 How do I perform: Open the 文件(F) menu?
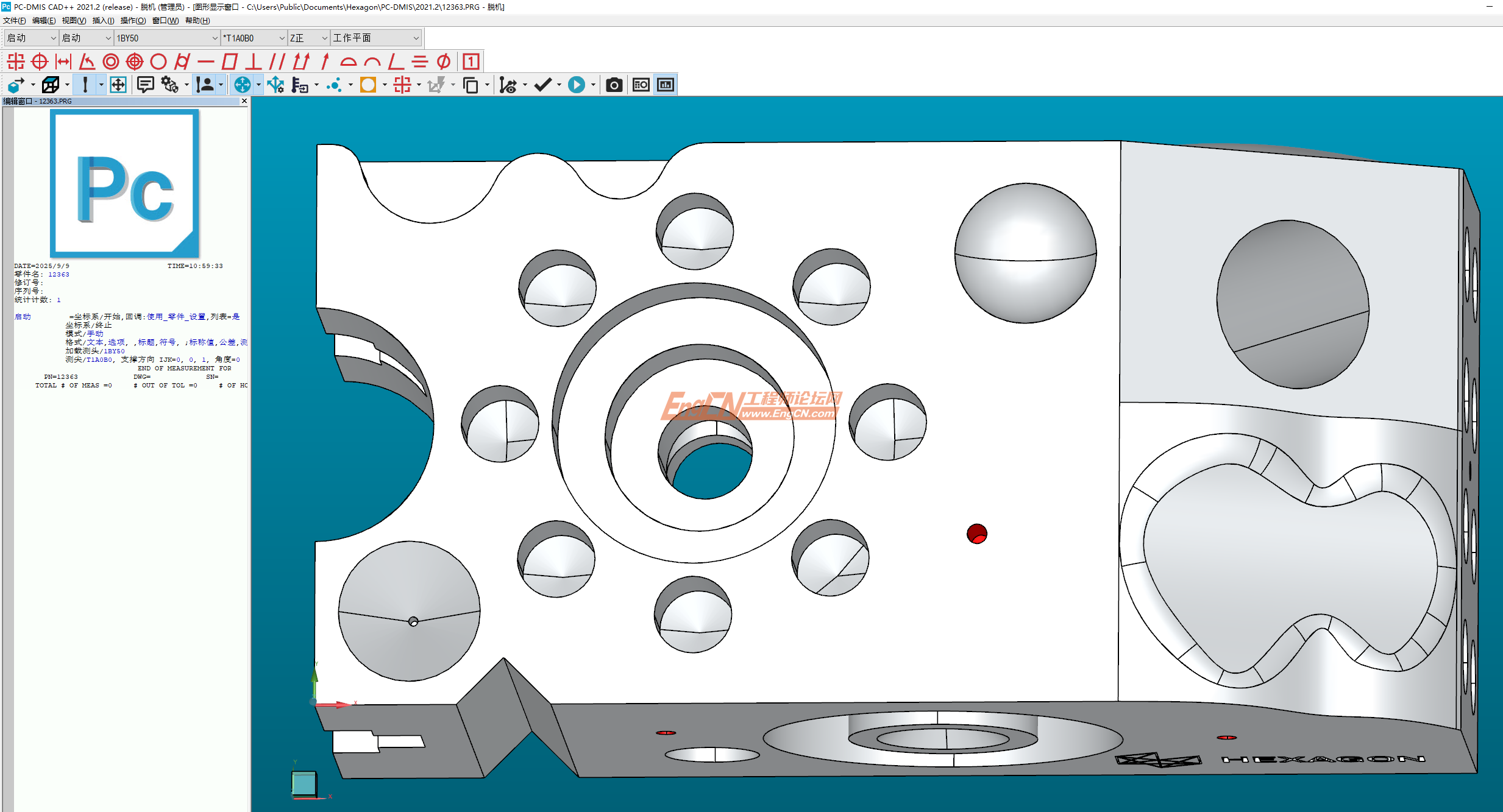coord(15,21)
